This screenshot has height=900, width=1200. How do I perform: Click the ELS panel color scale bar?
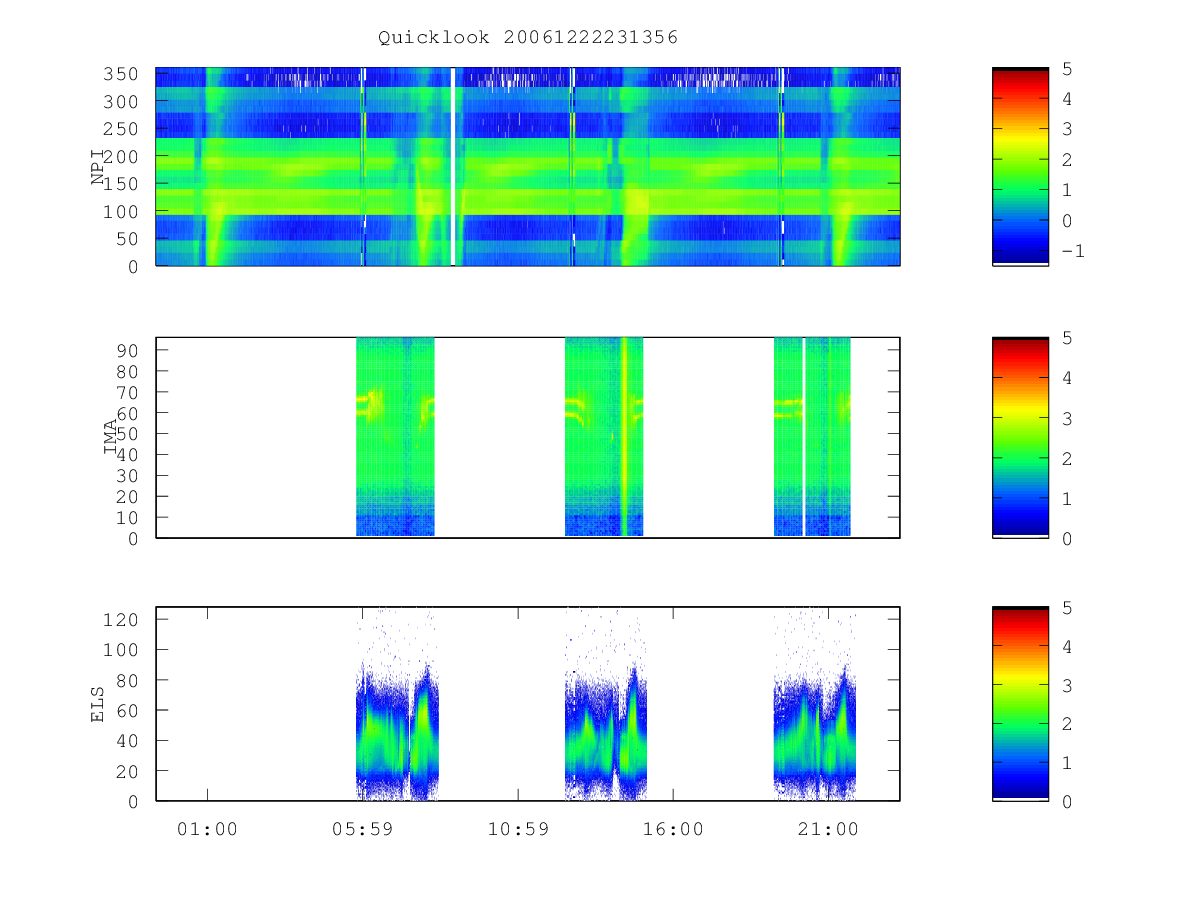(1020, 703)
